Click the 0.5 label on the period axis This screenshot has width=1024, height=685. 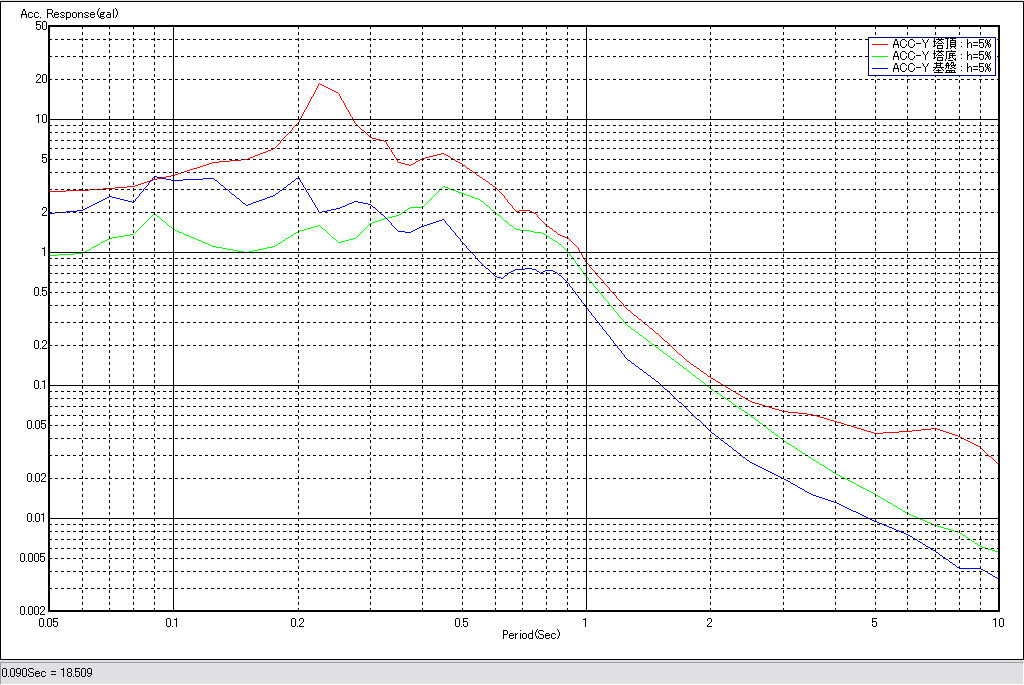click(x=461, y=622)
